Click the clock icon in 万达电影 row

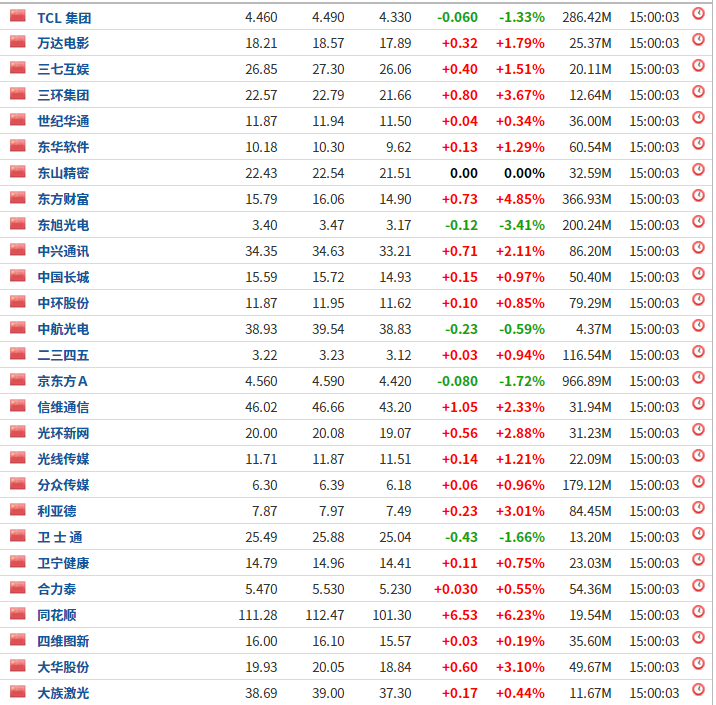pyautogui.click(x=698, y=40)
